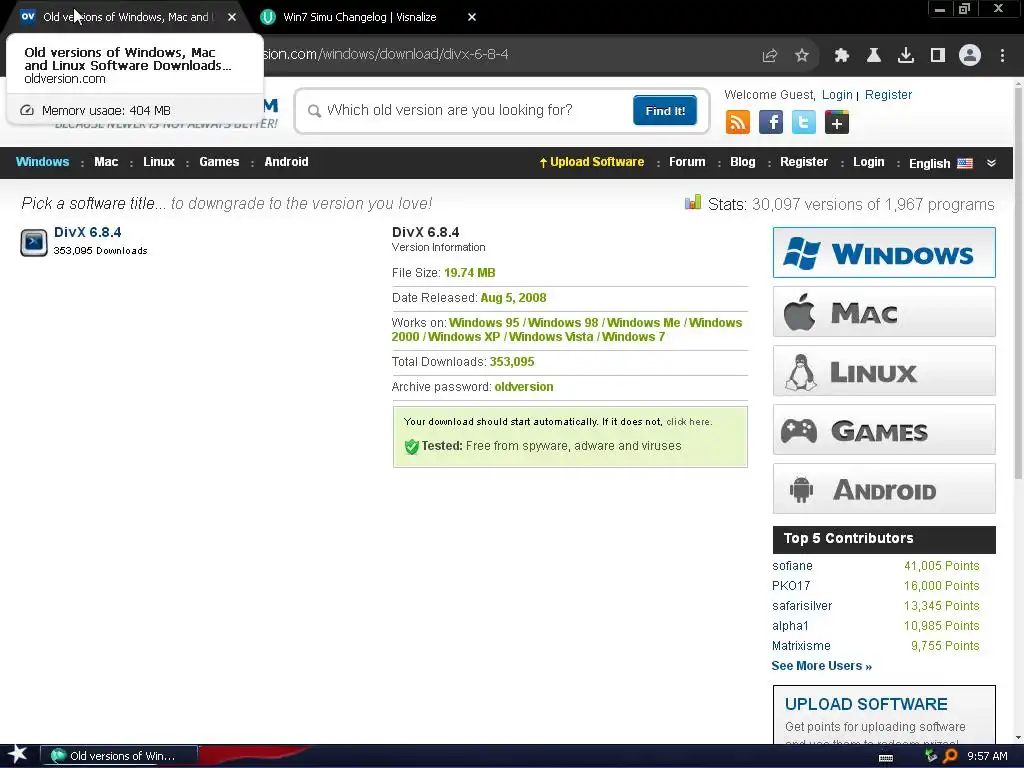Click Upload Software in the nav bar
Viewport: 1024px width, 768px height.
pyautogui.click(x=592, y=162)
